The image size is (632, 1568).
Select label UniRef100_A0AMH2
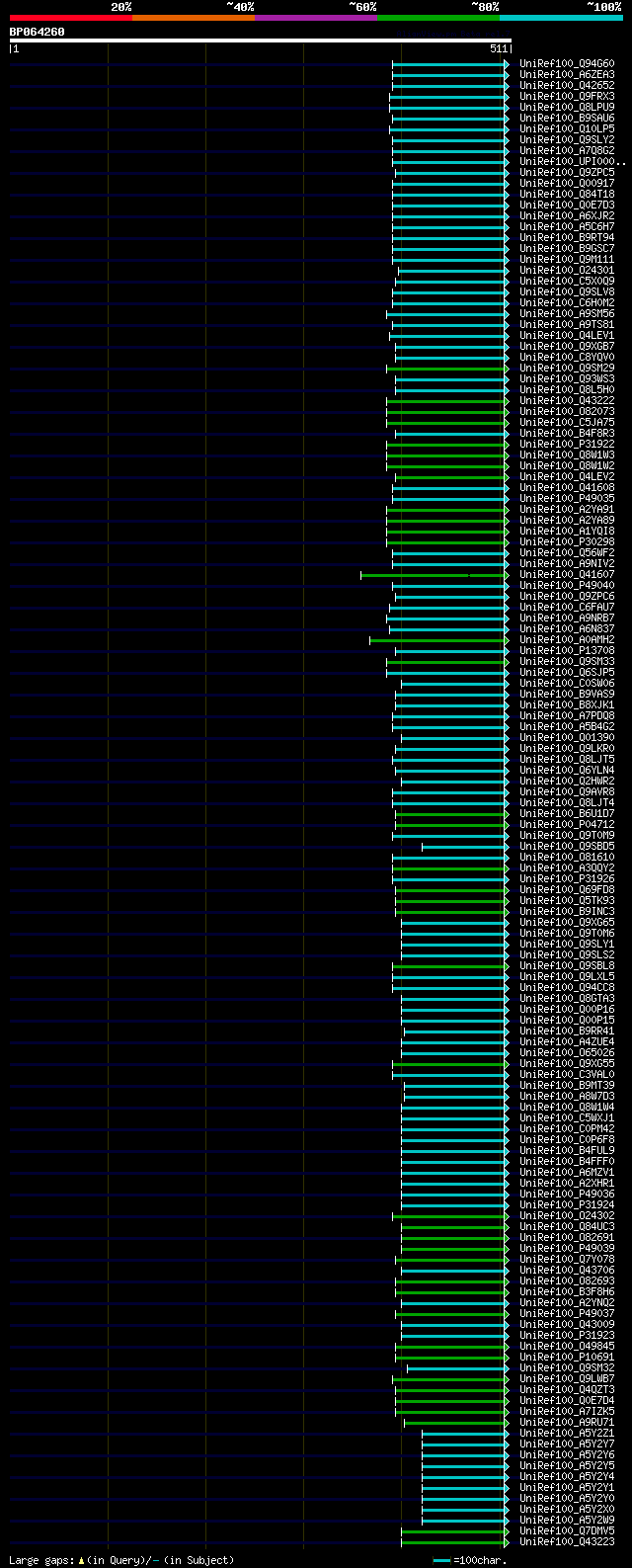coord(567,639)
